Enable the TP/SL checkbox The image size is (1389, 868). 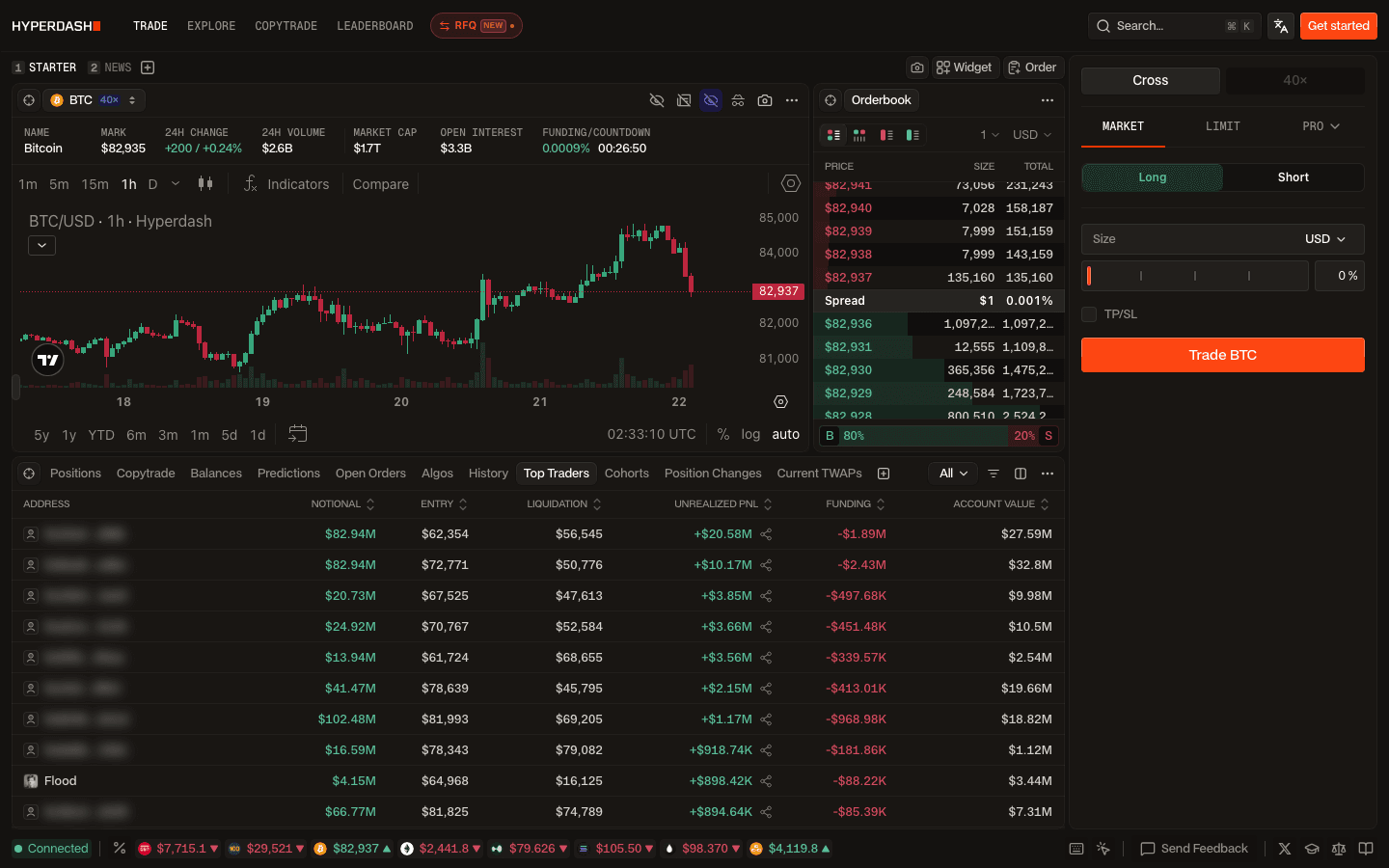click(x=1089, y=314)
